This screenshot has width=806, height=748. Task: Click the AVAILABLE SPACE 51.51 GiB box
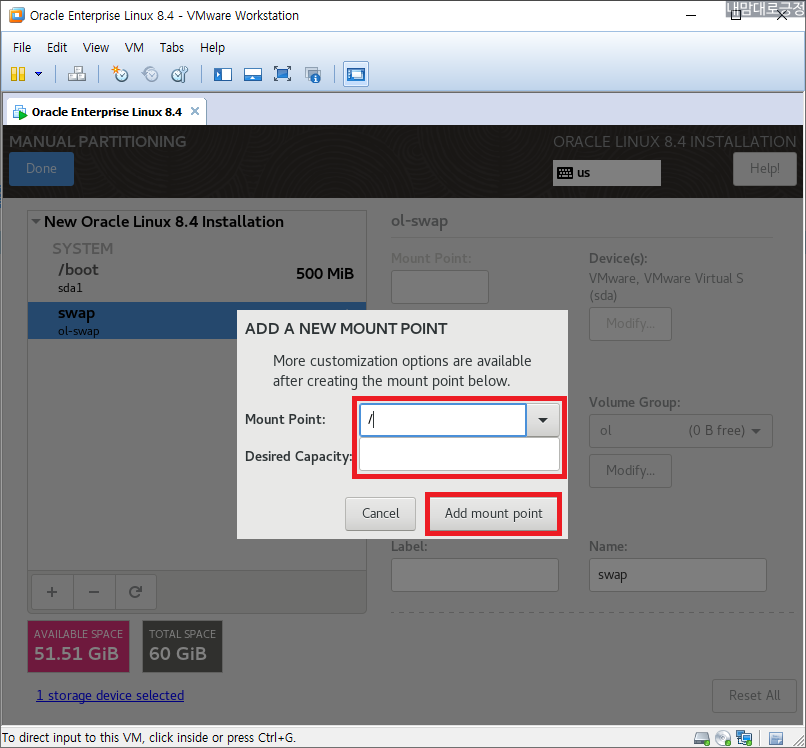click(x=78, y=646)
